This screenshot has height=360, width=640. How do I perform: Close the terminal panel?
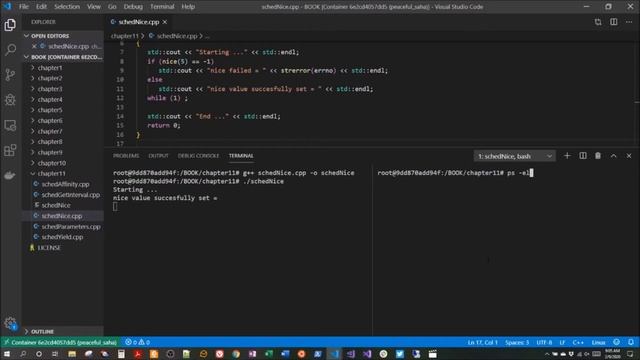point(629,156)
